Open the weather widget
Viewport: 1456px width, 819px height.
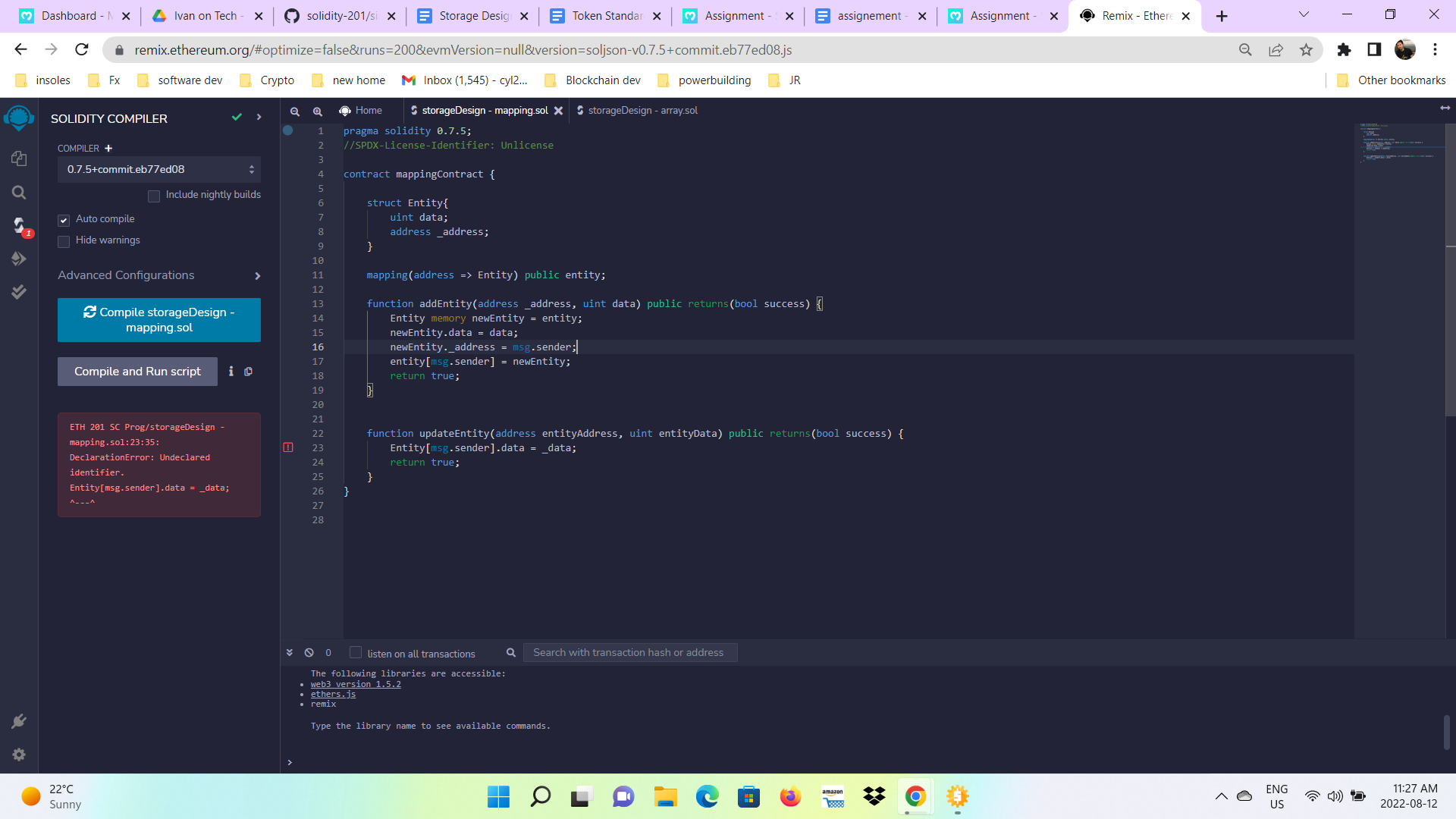(52, 796)
